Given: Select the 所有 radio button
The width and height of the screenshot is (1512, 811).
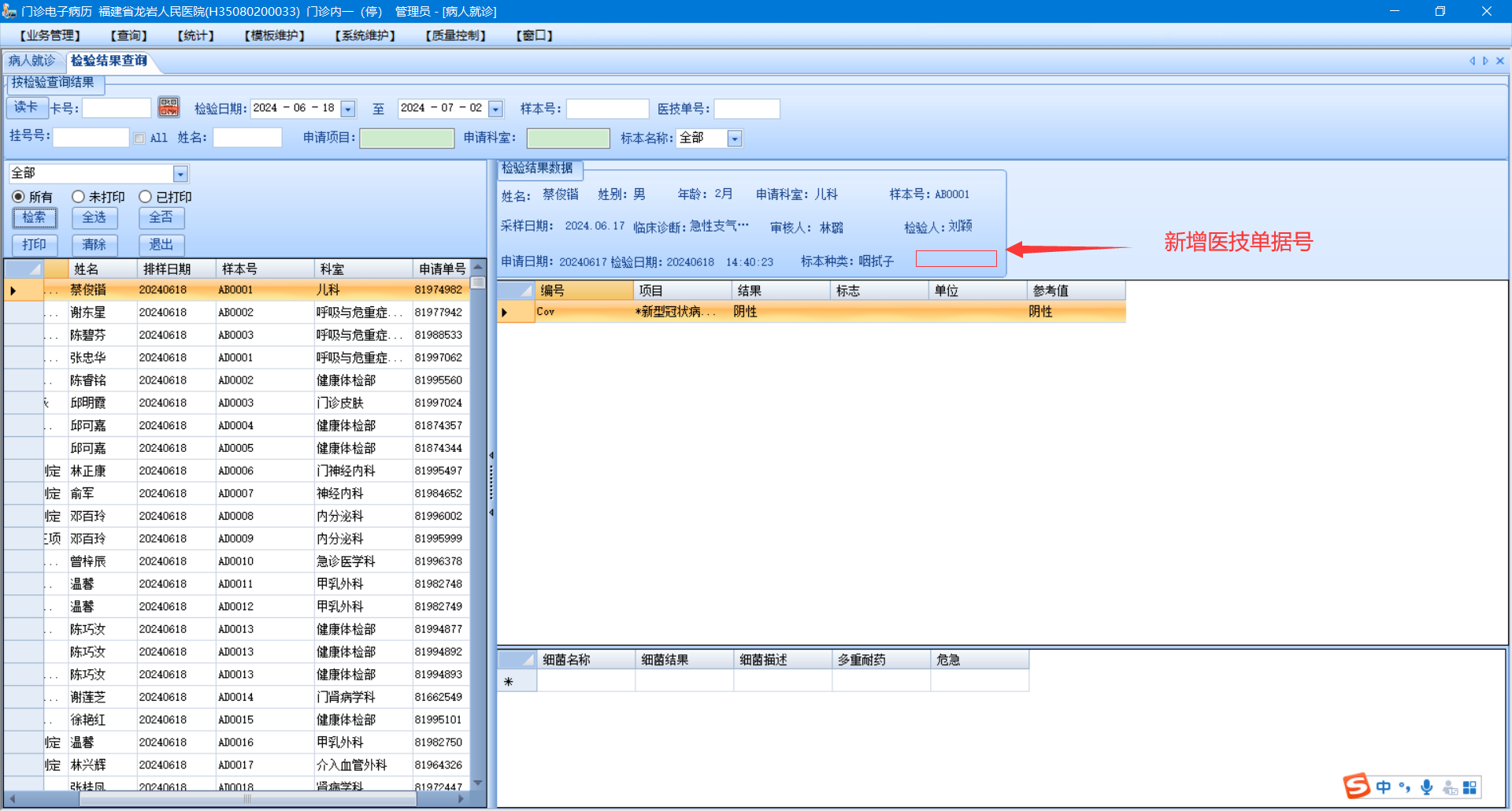Looking at the screenshot, I should tap(18, 197).
